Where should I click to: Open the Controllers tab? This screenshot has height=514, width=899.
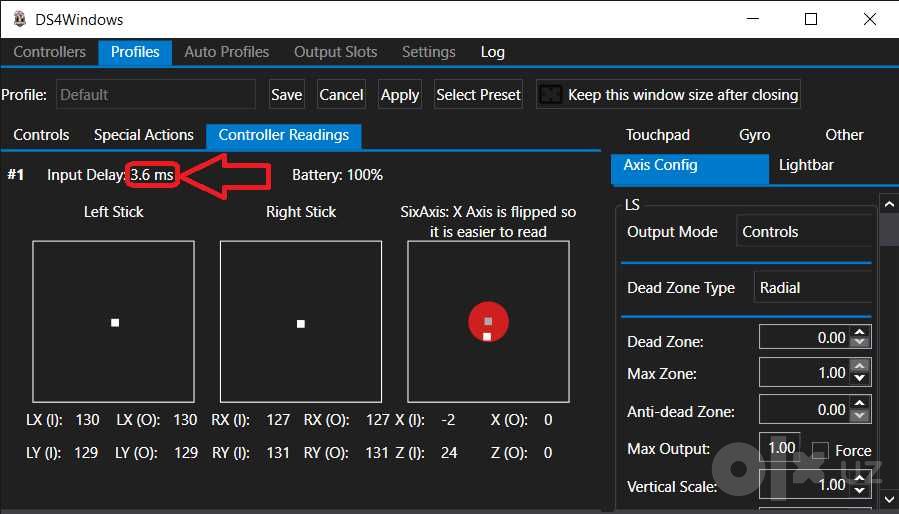point(49,52)
